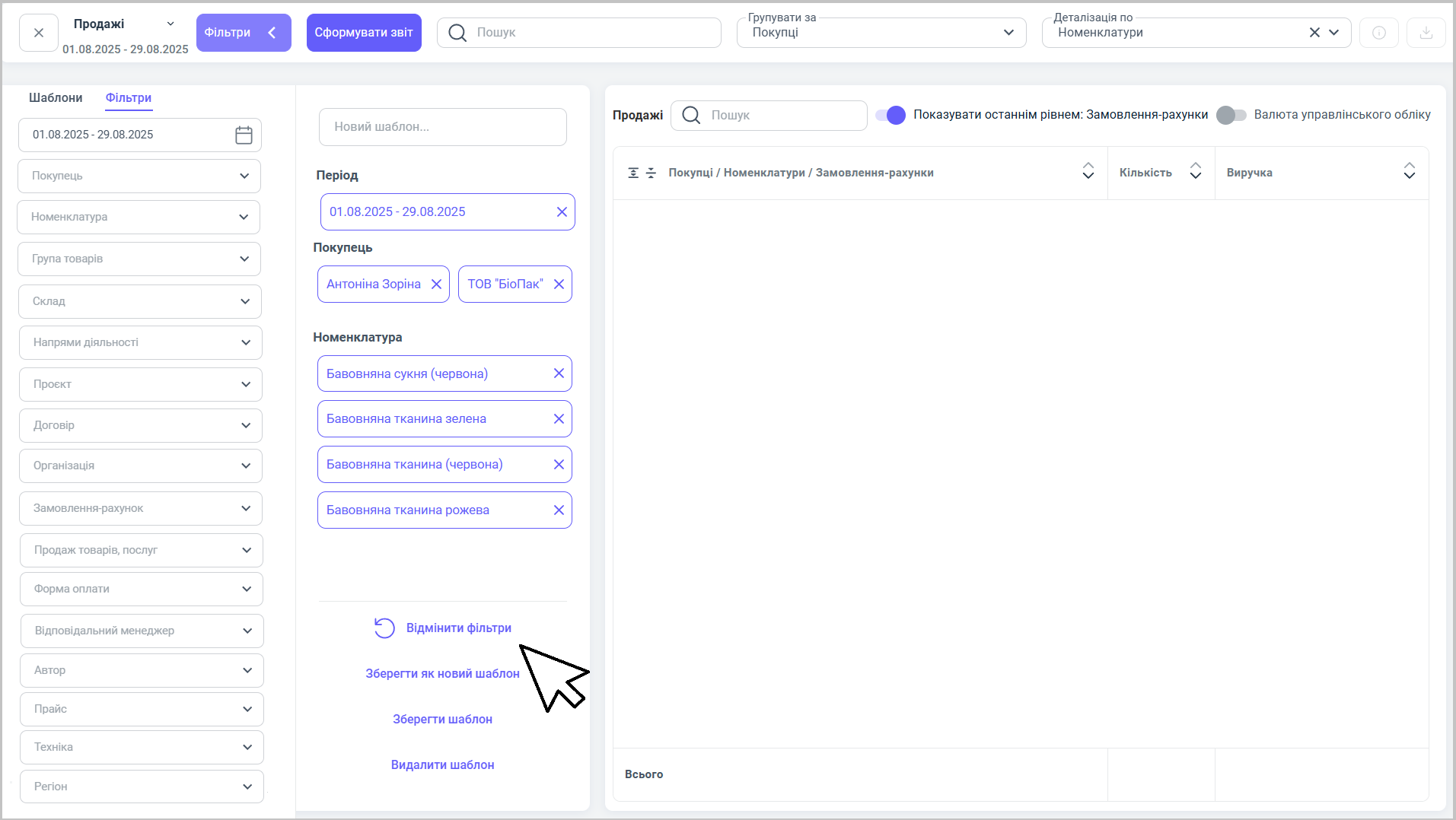This screenshot has width=1456, height=820.
Task: Click the download report icon
Action: click(x=1426, y=33)
